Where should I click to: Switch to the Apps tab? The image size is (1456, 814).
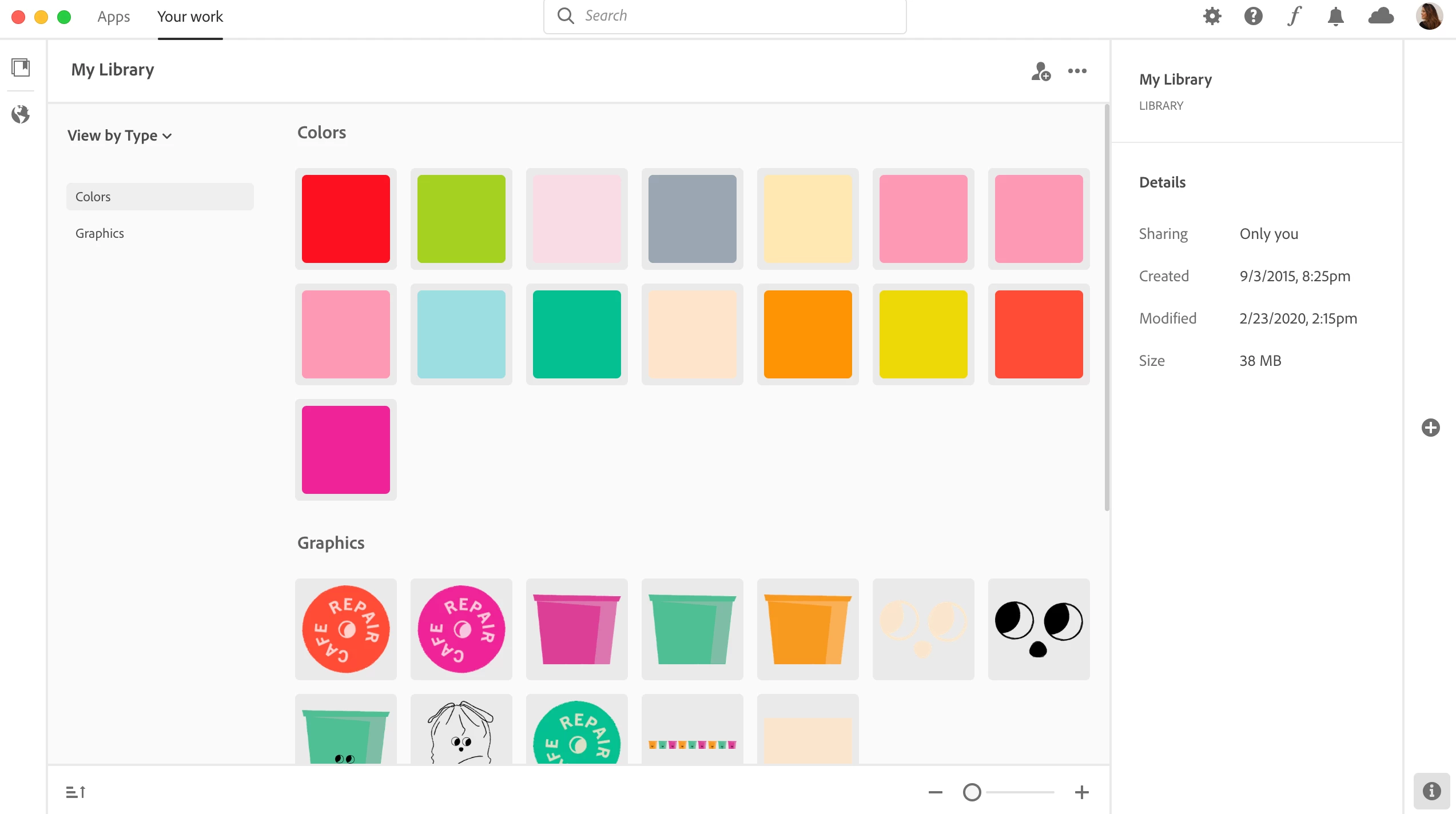click(113, 17)
